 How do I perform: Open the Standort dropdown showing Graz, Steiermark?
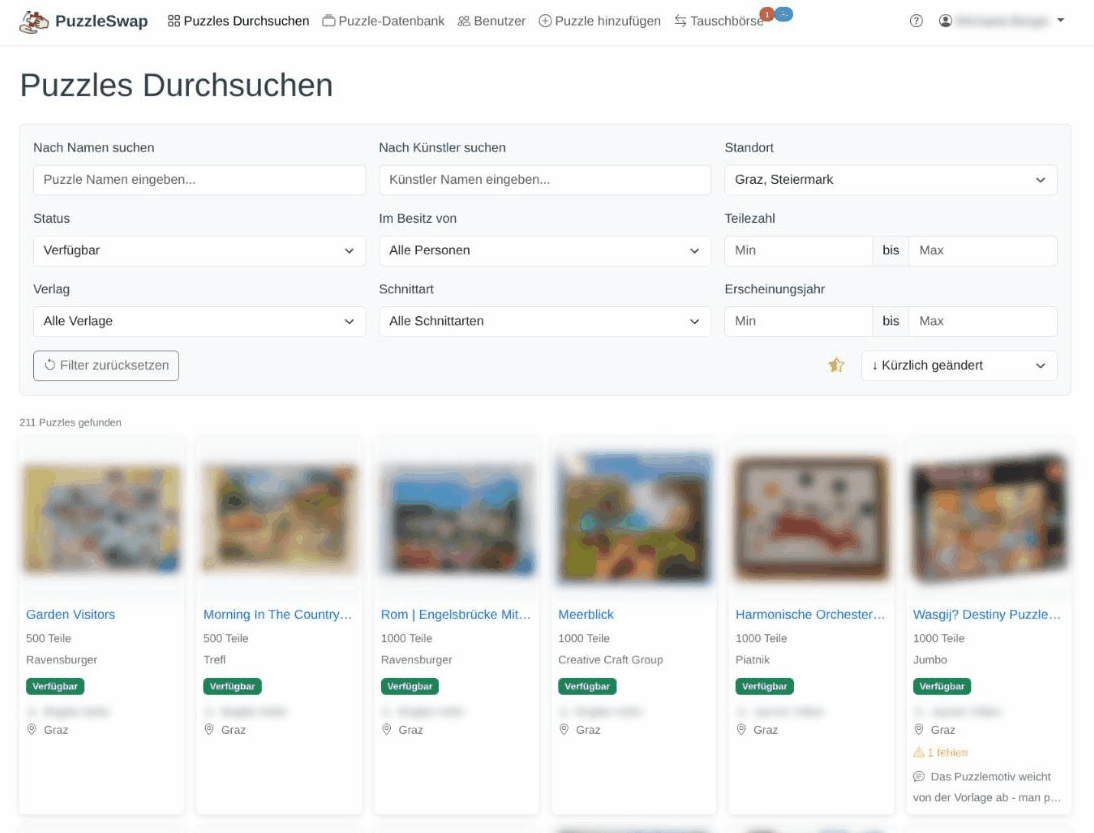click(890, 180)
